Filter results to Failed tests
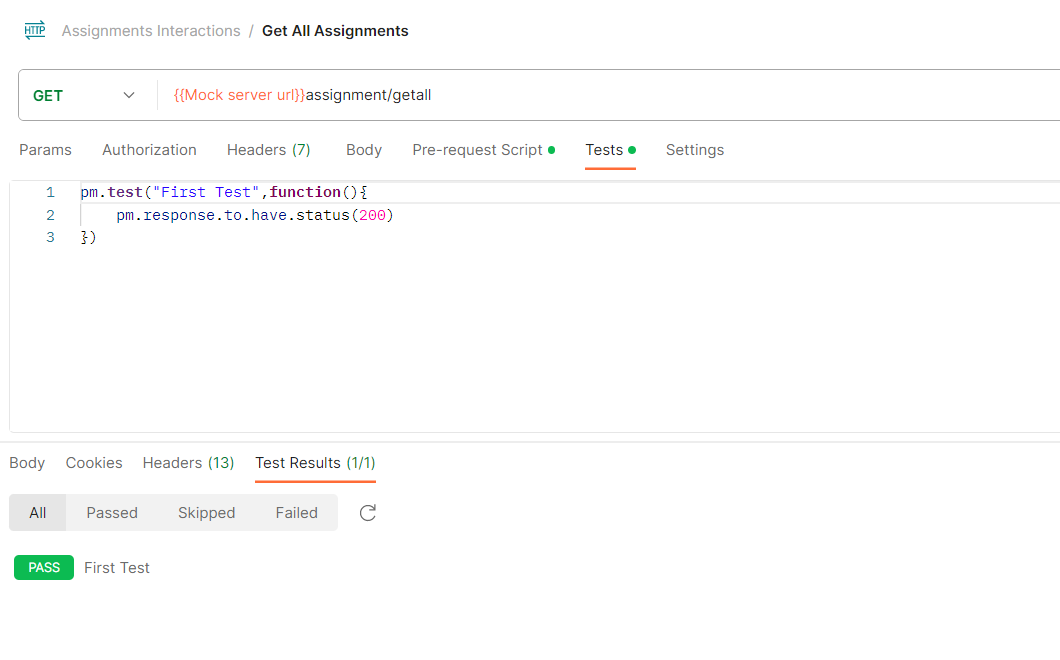The image size is (1060, 660). 297,513
